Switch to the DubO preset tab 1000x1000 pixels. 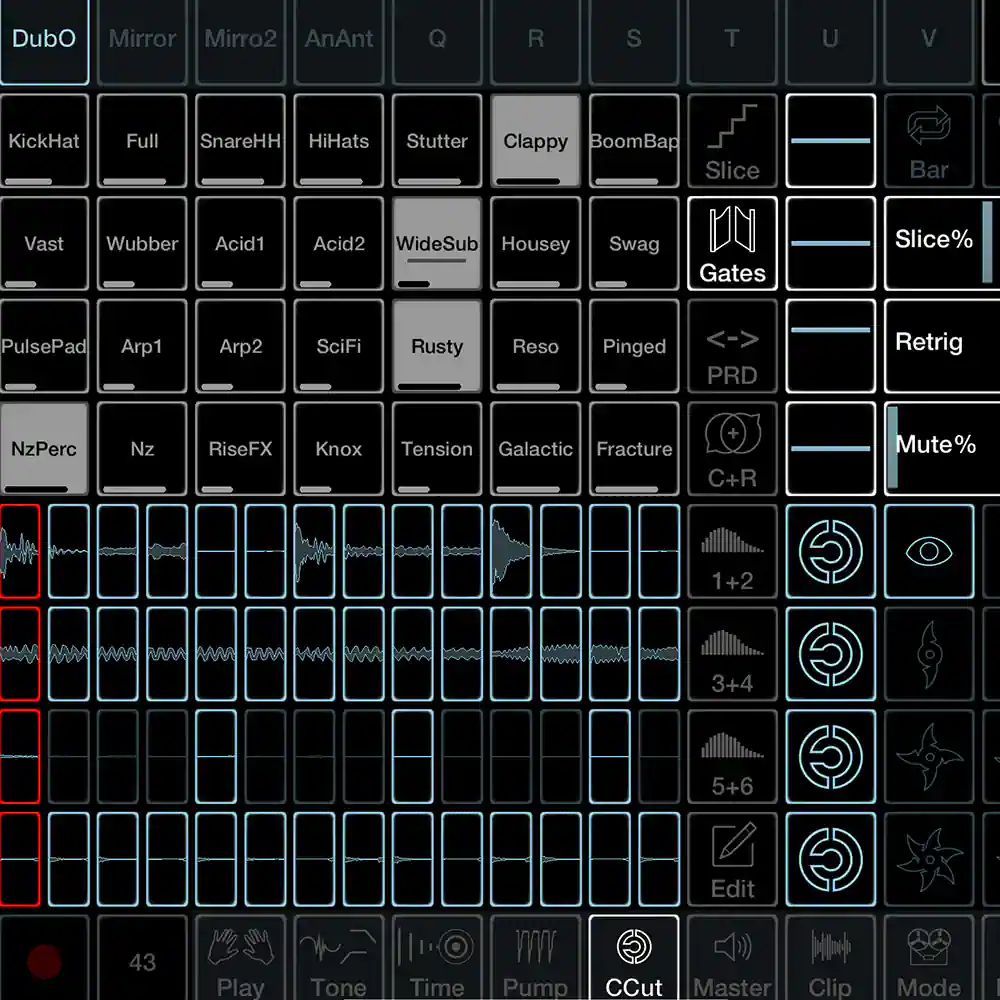[x=44, y=40]
